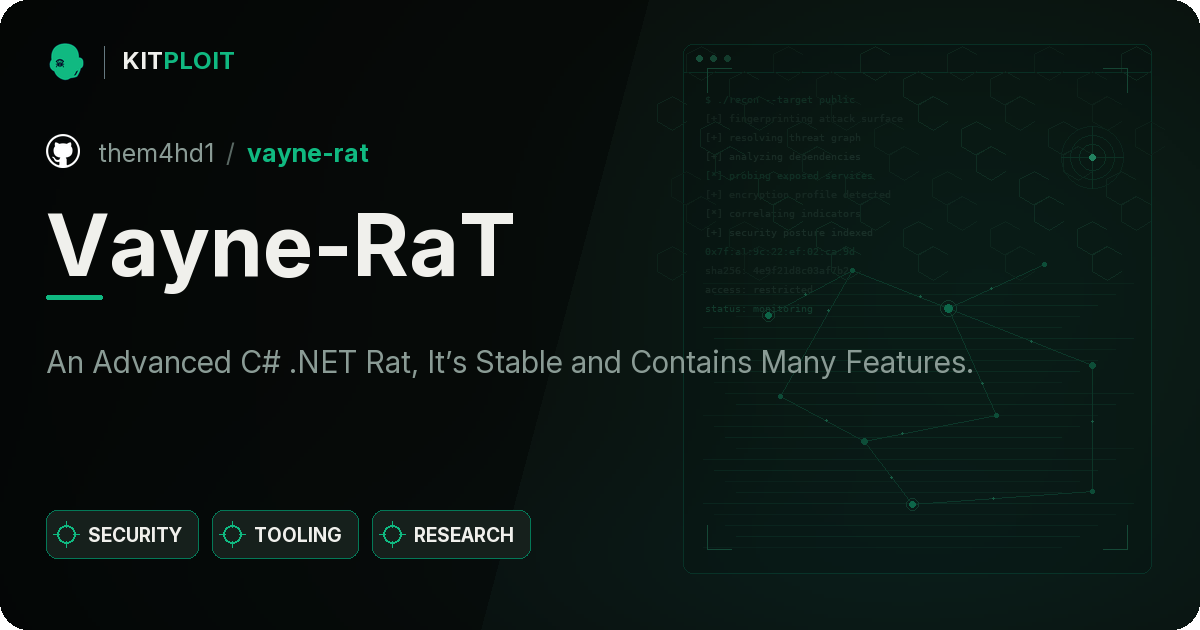
Task: Click the terminal line "status: monitoring"
Action: coord(758,309)
